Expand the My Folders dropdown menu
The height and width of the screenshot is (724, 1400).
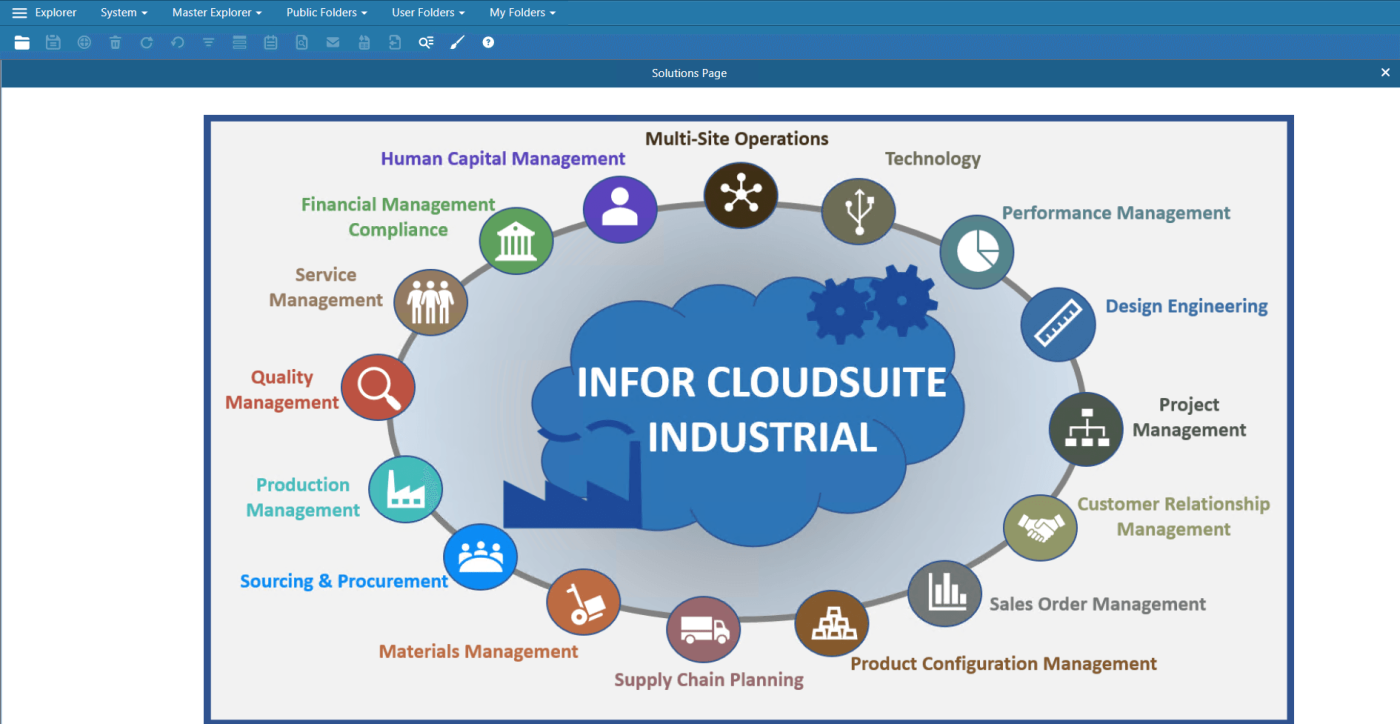coord(522,13)
